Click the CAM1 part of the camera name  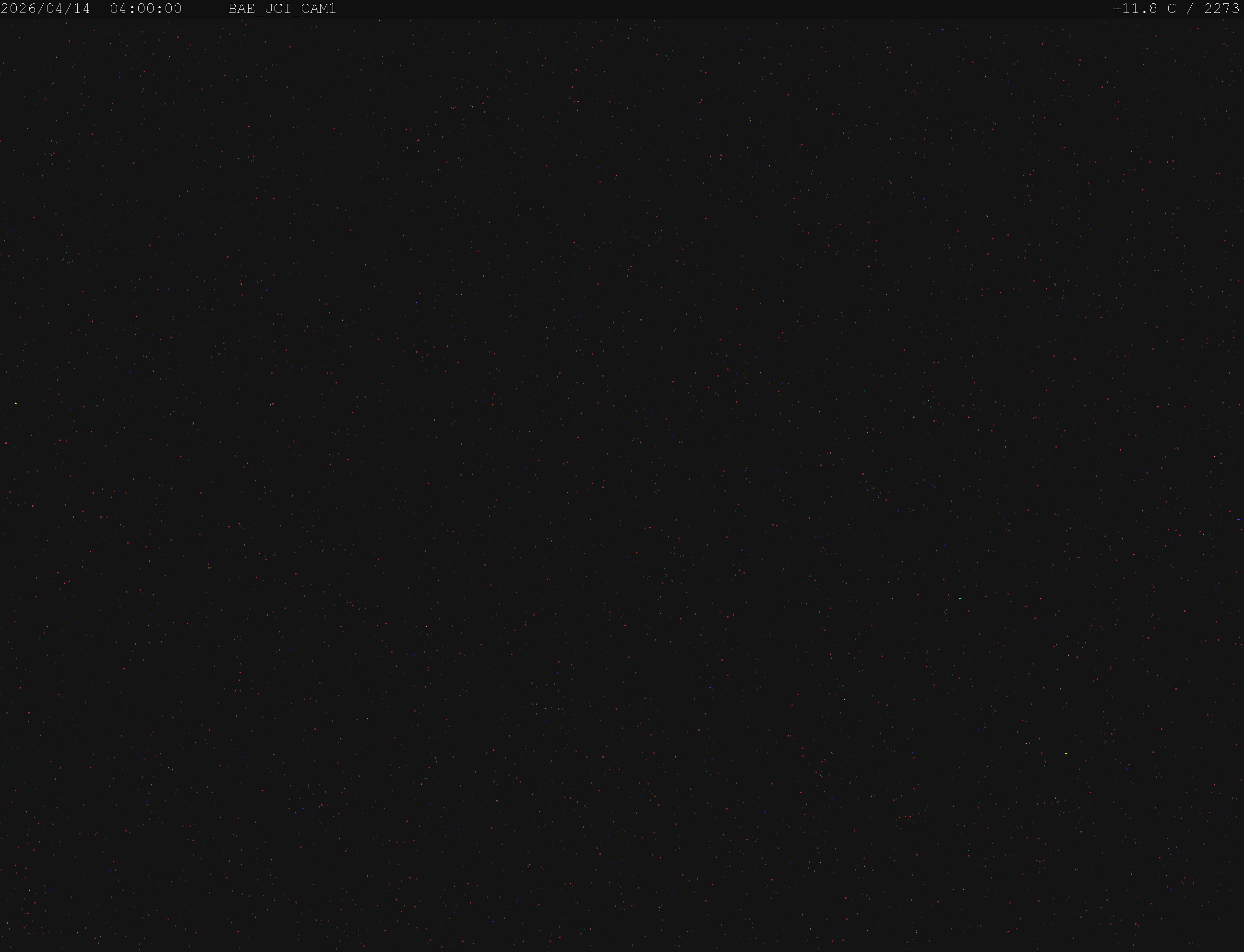click(318, 9)
